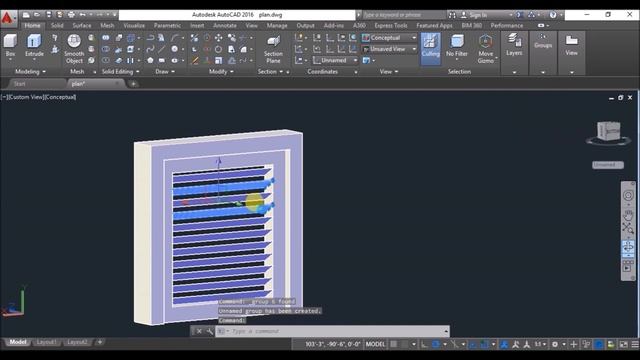The width and height of the screenshot is (640, 360).
Task: Switch to the Solid ribbon tab
Action: pyautogui.click(x=57, y=25)
